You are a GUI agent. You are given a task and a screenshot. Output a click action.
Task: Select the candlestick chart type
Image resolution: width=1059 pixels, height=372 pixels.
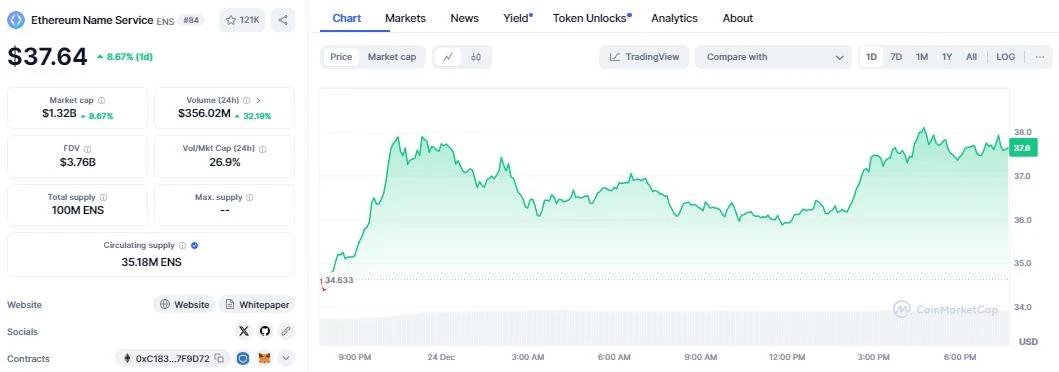[x=476, y=57]
